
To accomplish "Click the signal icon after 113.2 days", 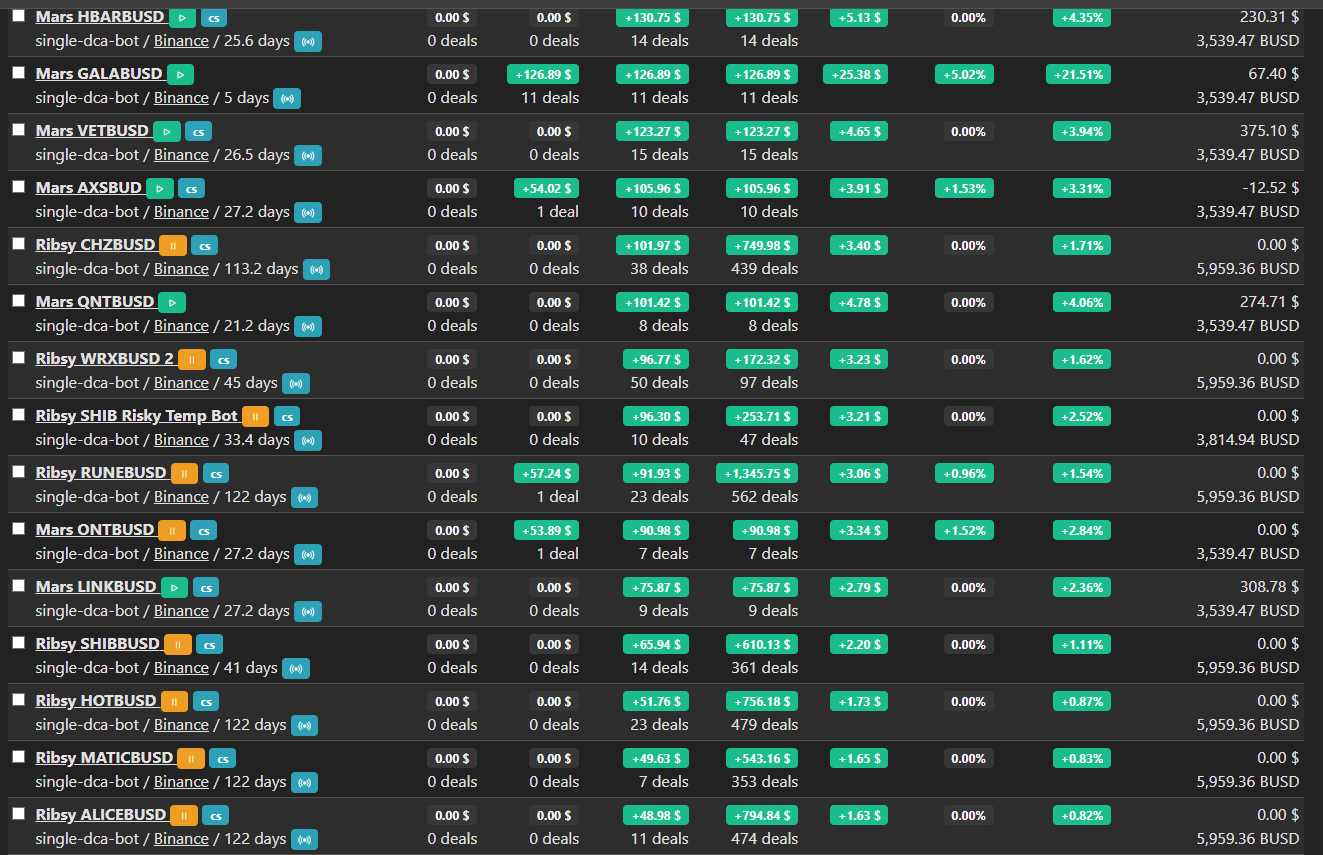I will 317,269.
